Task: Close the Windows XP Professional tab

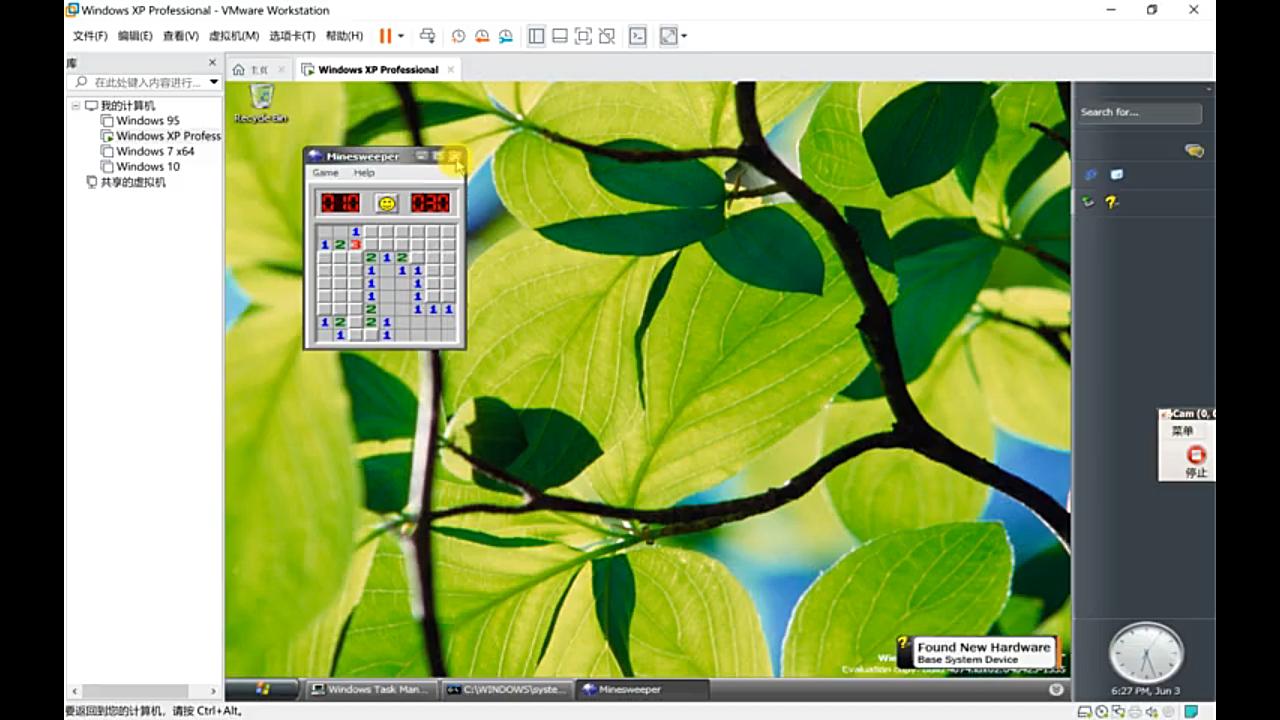Action: tap(451, 70)
